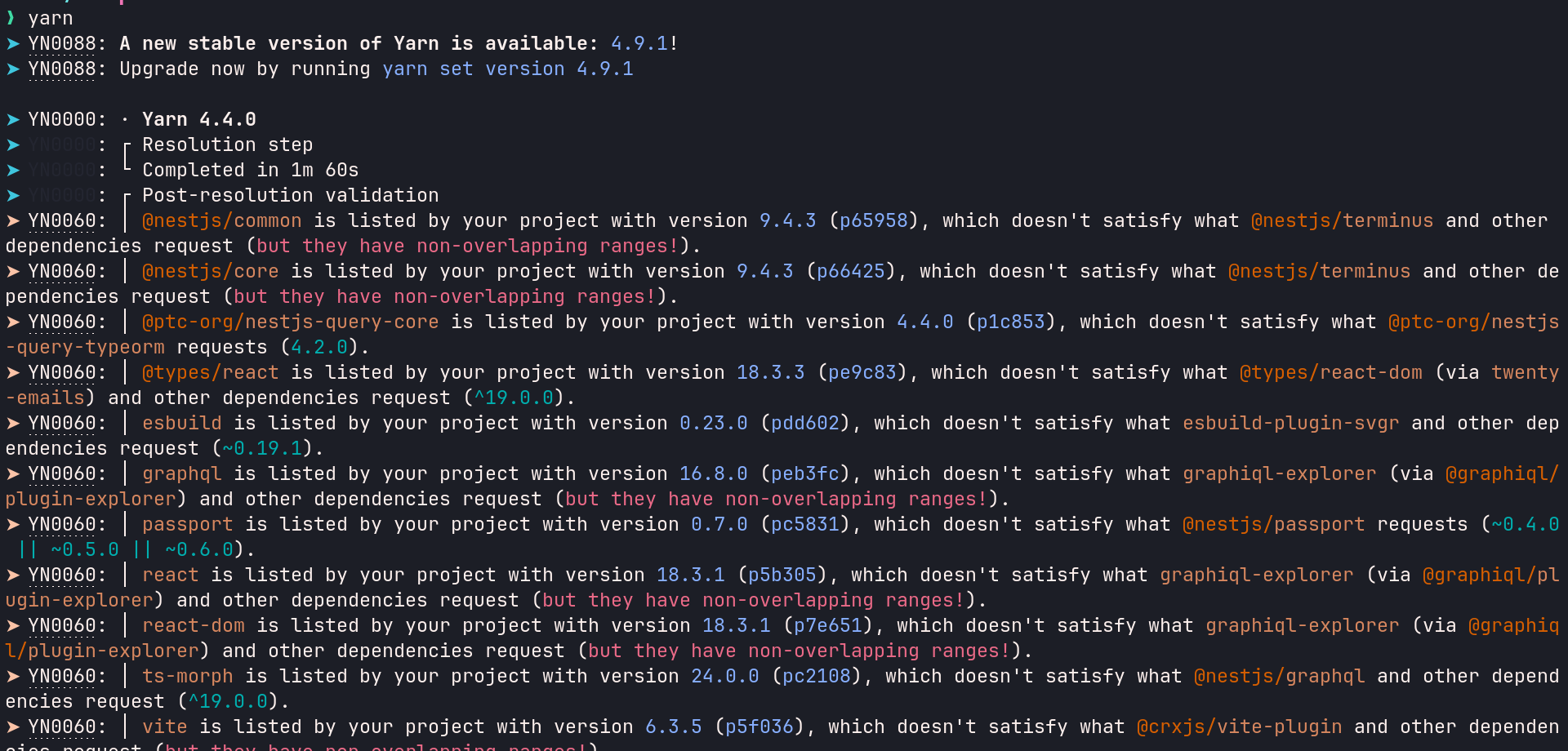This screenshot has height=751, width=1568.
Task: Click the version 0.23.0 of esbuild
Action: coord(714,423)
